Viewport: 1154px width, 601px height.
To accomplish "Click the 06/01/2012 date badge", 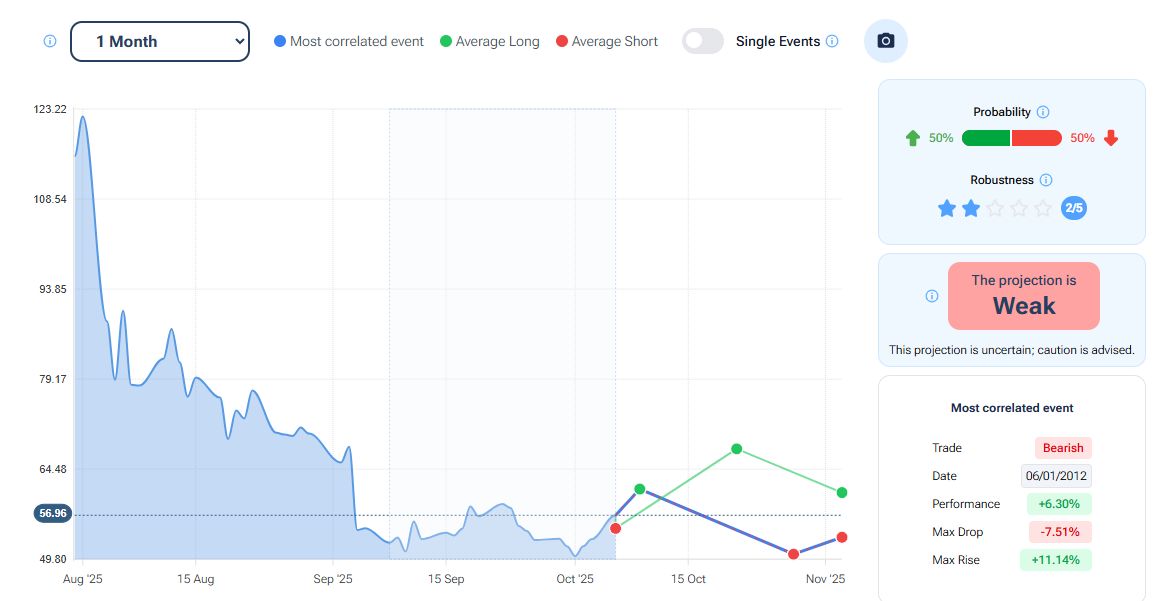I will click(1056, 476).
